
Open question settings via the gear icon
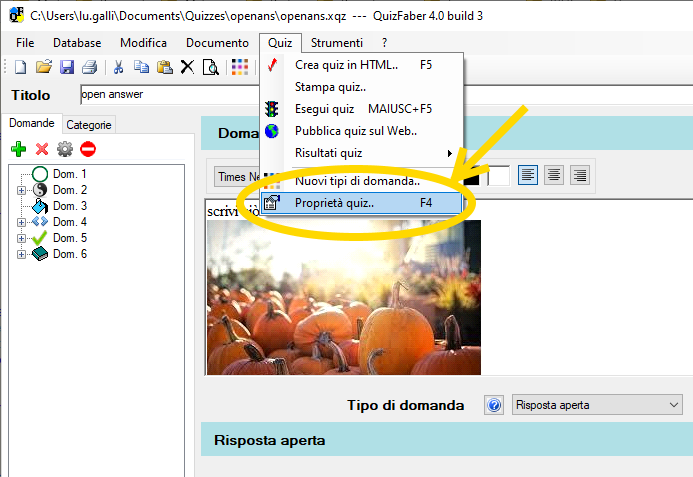[65, 149]
